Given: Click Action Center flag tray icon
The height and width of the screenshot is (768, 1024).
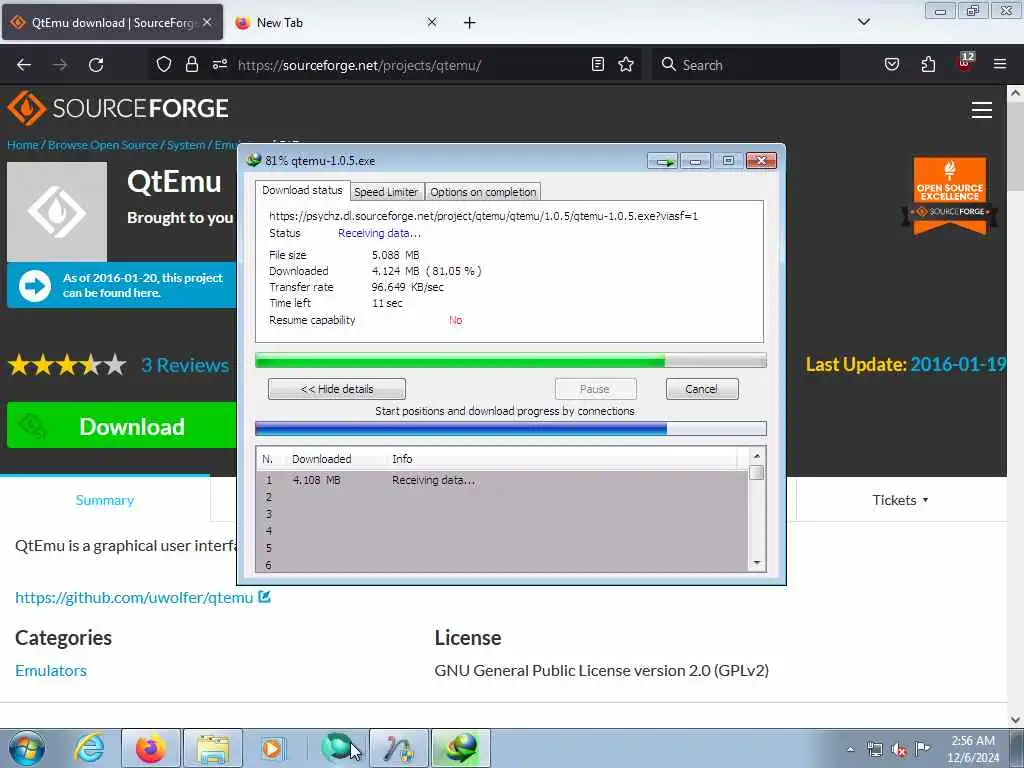Looking at the screenshot, I should [x=923, y=749].
